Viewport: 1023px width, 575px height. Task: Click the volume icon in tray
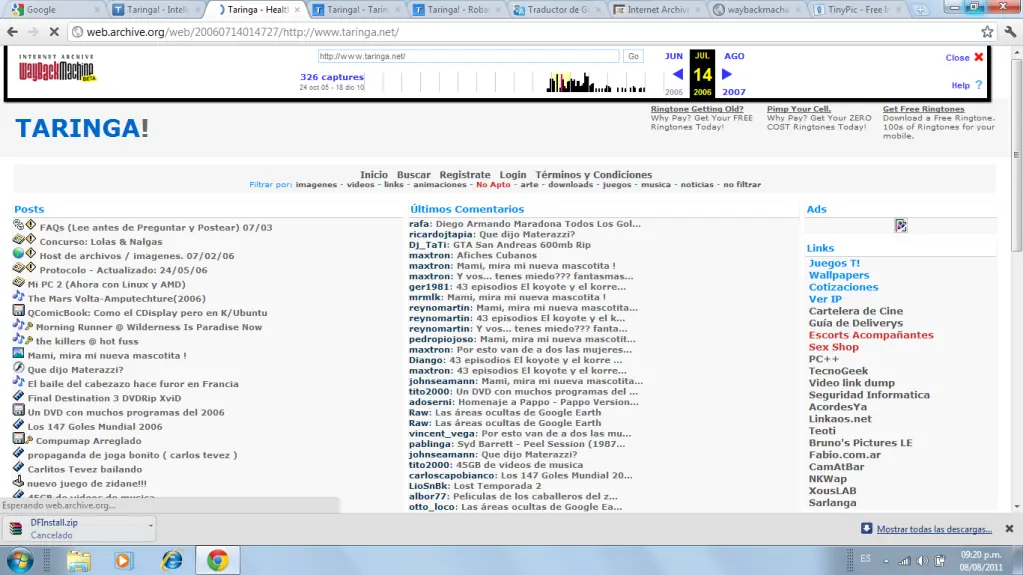922,561
